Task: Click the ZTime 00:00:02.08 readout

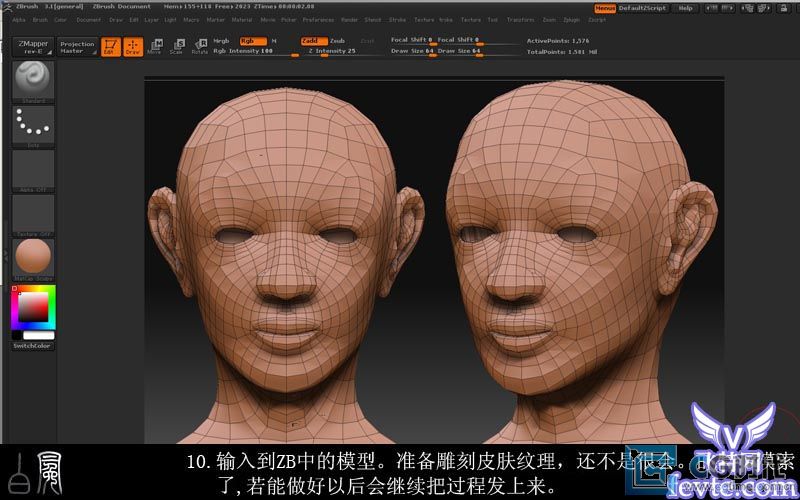Action: click(x=282, y=7)
